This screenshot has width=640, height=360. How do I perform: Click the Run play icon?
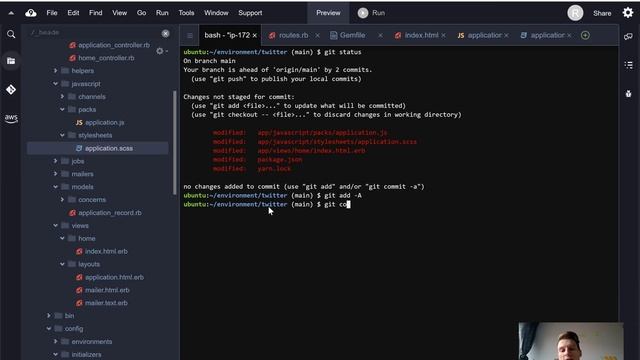[x=363, y=13]
